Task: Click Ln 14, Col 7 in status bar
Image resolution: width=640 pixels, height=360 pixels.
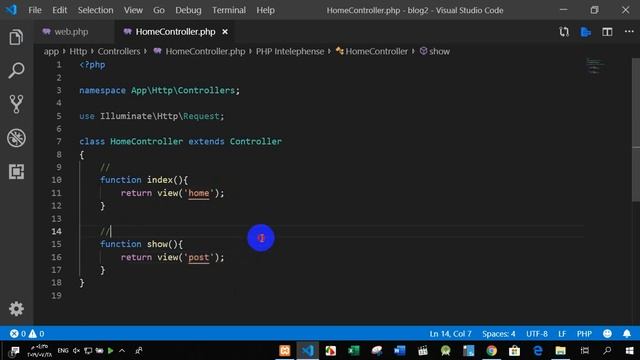Action: tap(450, 334)
